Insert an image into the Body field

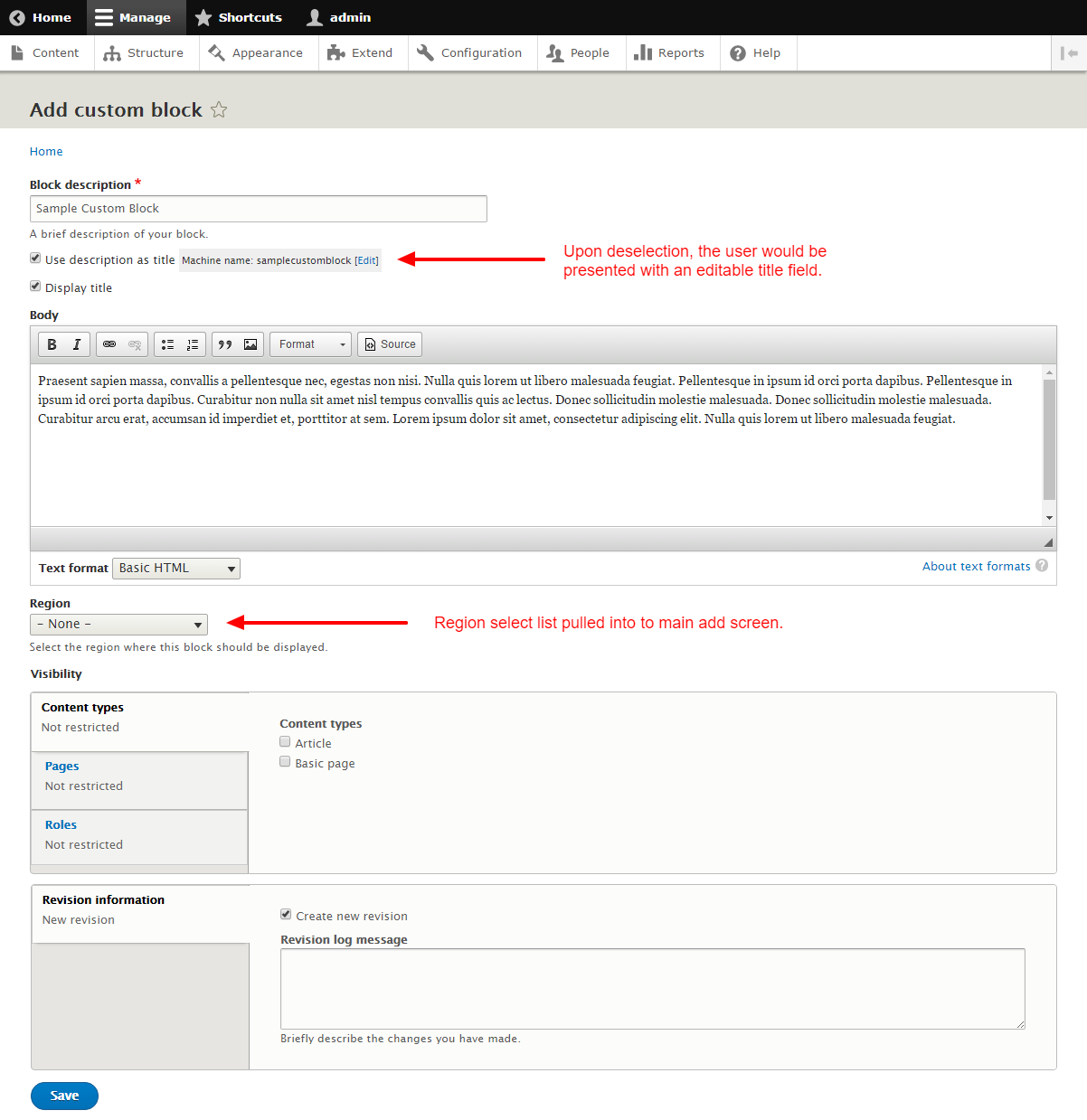coord(250,344)
